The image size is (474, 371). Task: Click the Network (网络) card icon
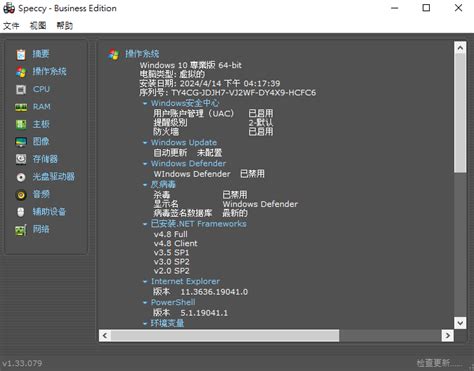(x=21, y=230)
